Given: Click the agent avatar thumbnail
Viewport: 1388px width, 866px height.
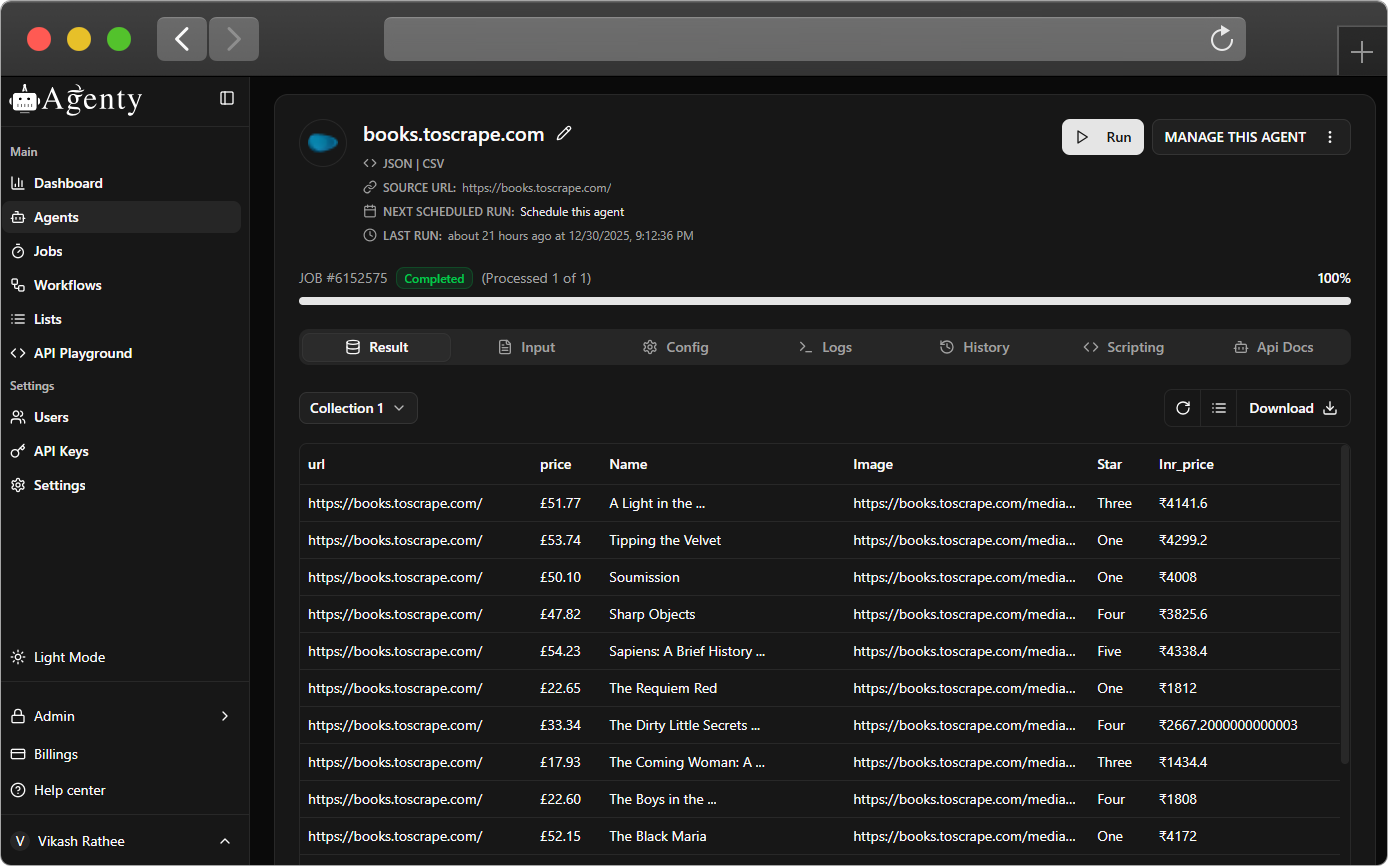Looking at the screenshot, I should tap(323, 143).
